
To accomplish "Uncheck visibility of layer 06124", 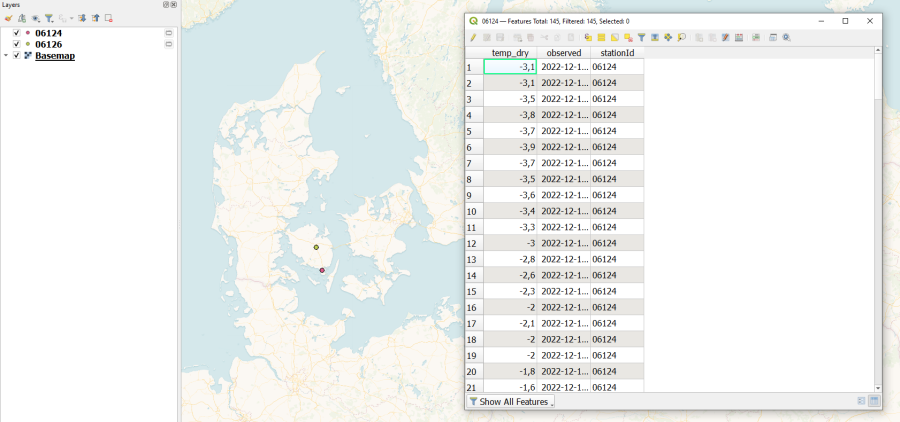I will tap(16, 33).
